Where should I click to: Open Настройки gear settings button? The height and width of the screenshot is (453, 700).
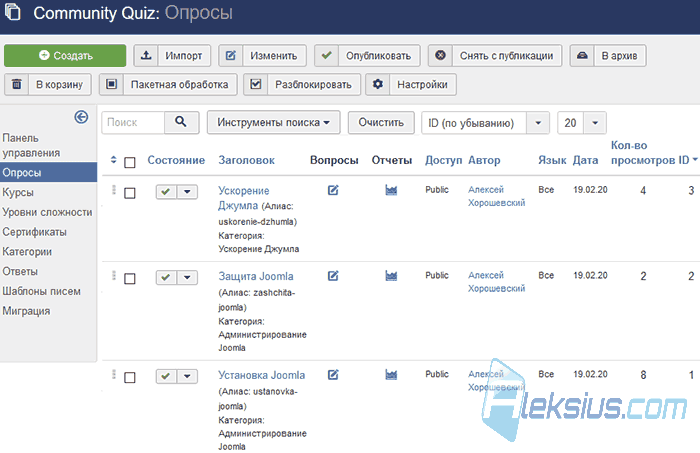click(x=411, y=84)
